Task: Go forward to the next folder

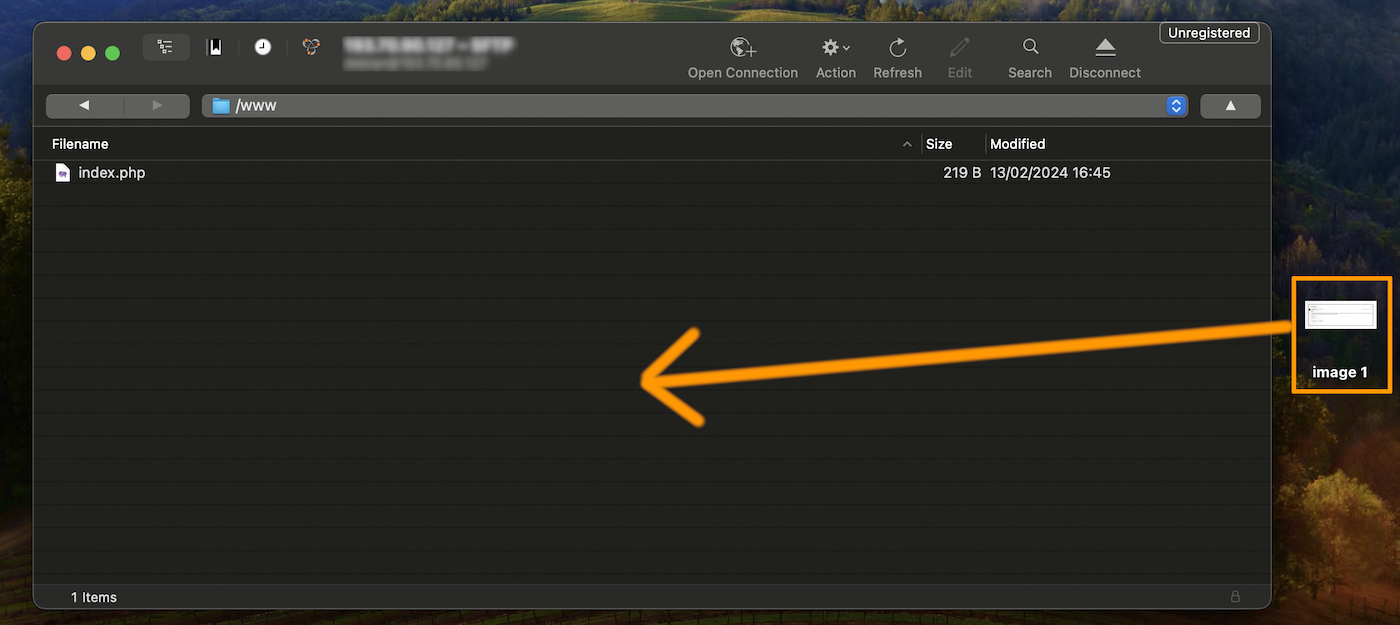Action: tap(156, 106)
